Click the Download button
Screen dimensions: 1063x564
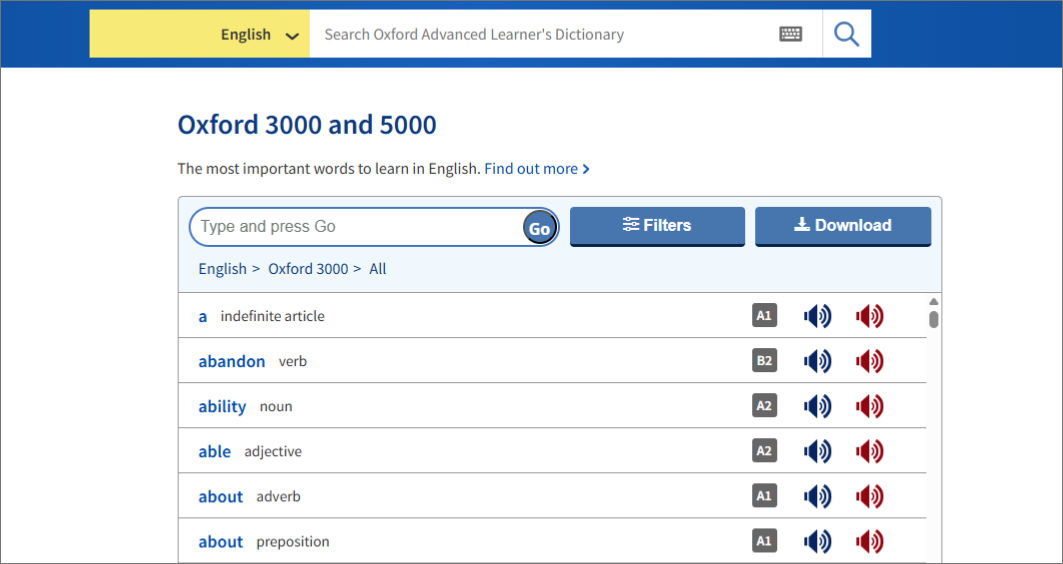pyautogui.click(x=843, y=226)
